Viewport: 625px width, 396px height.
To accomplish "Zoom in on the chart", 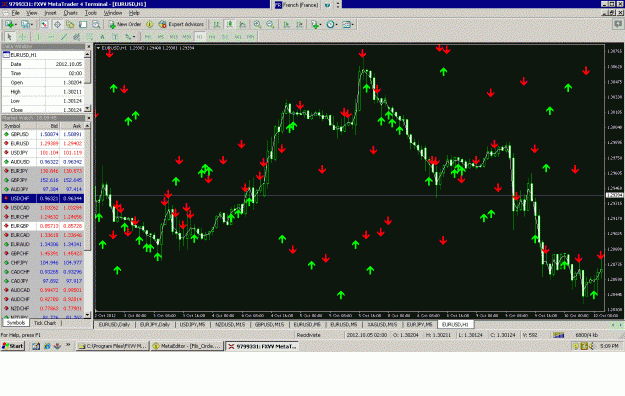I will pos(257,24).
